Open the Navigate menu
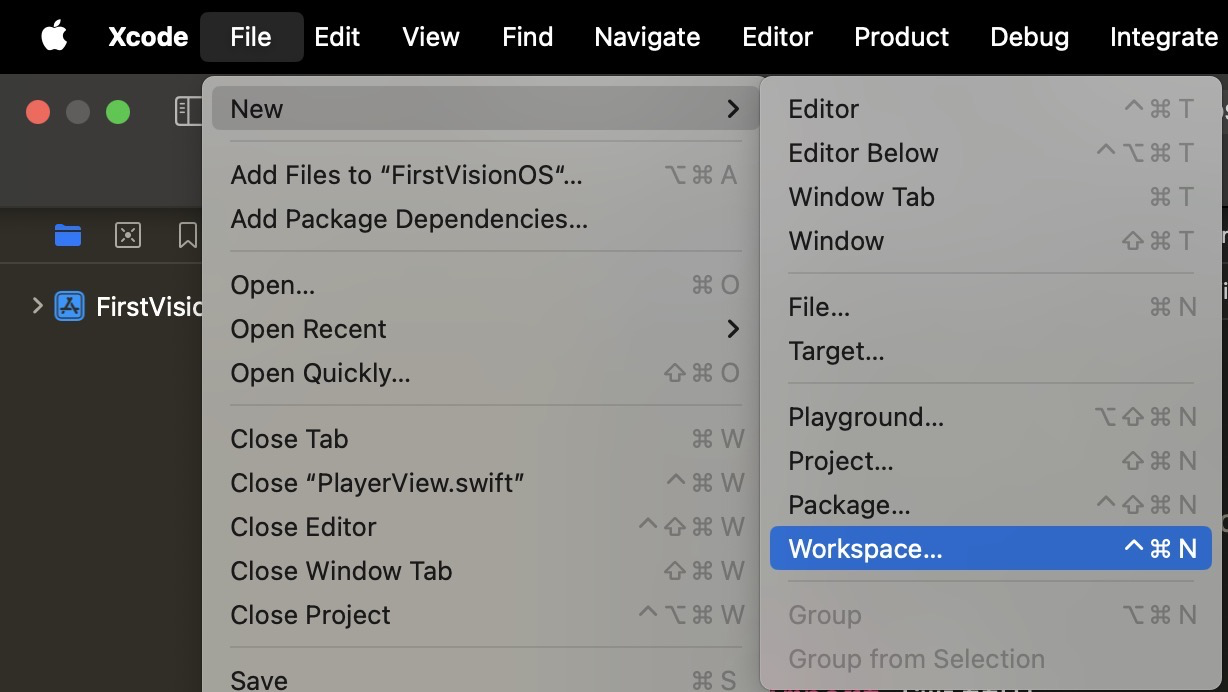This screenshot has height=692, width=1228. [648, 37]
